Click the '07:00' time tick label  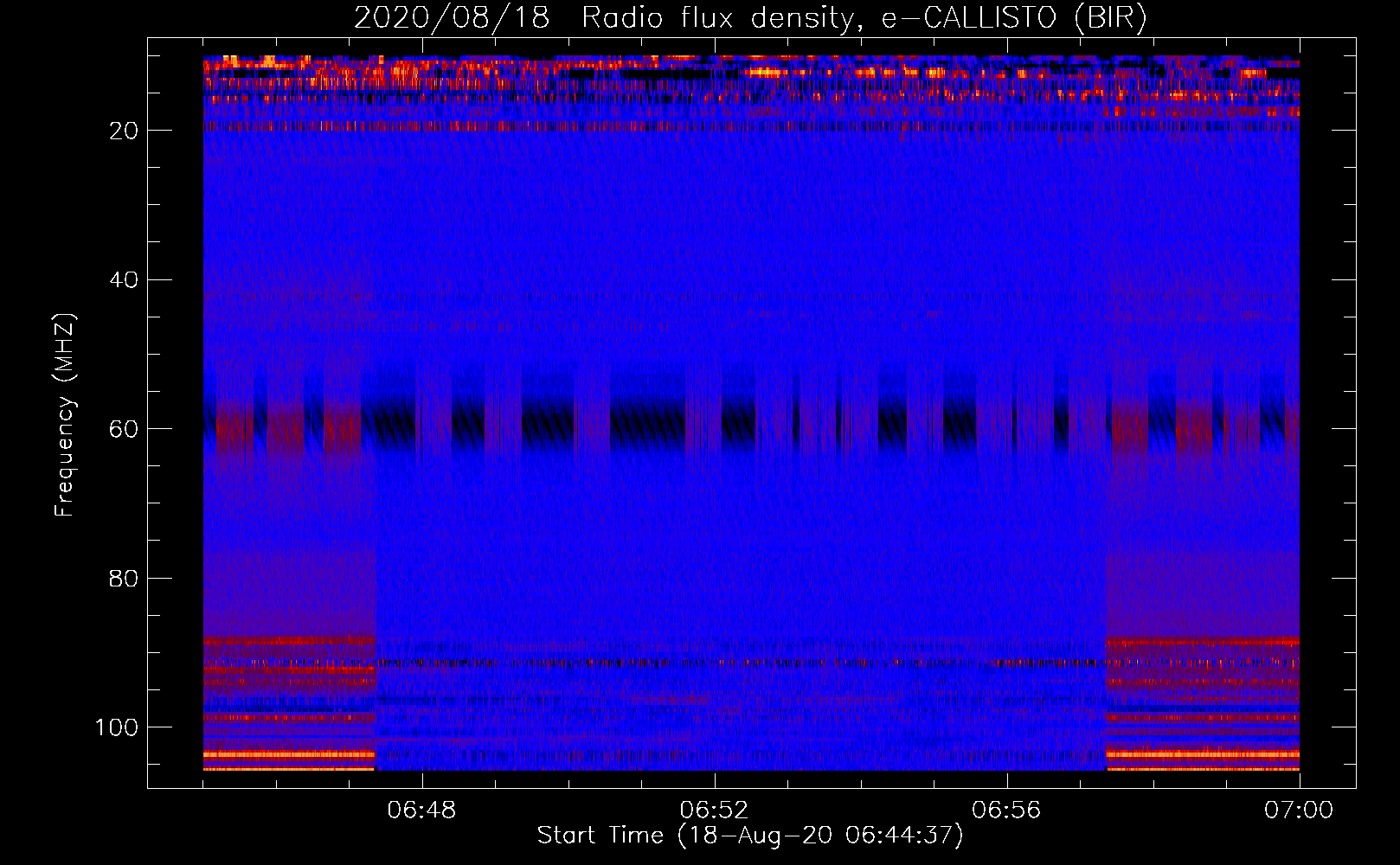(x=1299, y=811)
